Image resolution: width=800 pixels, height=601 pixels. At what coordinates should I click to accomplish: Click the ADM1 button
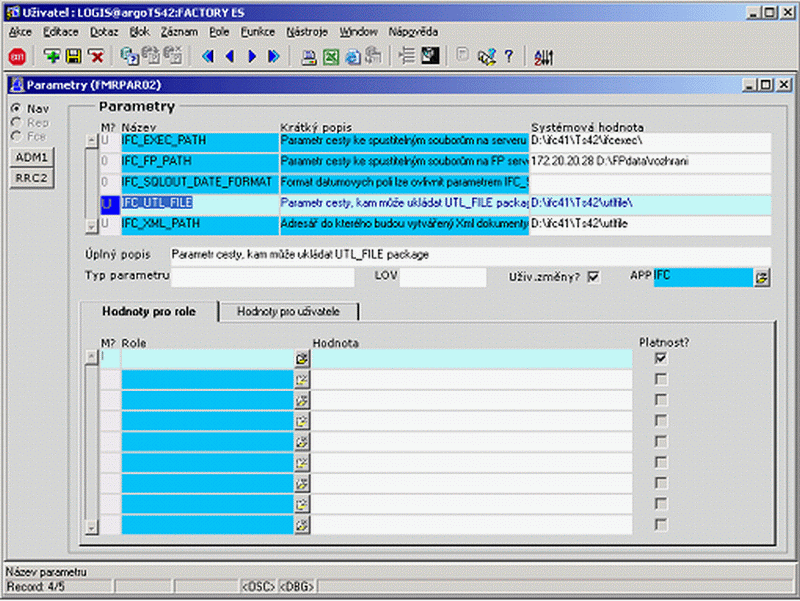tap(32, 157)
